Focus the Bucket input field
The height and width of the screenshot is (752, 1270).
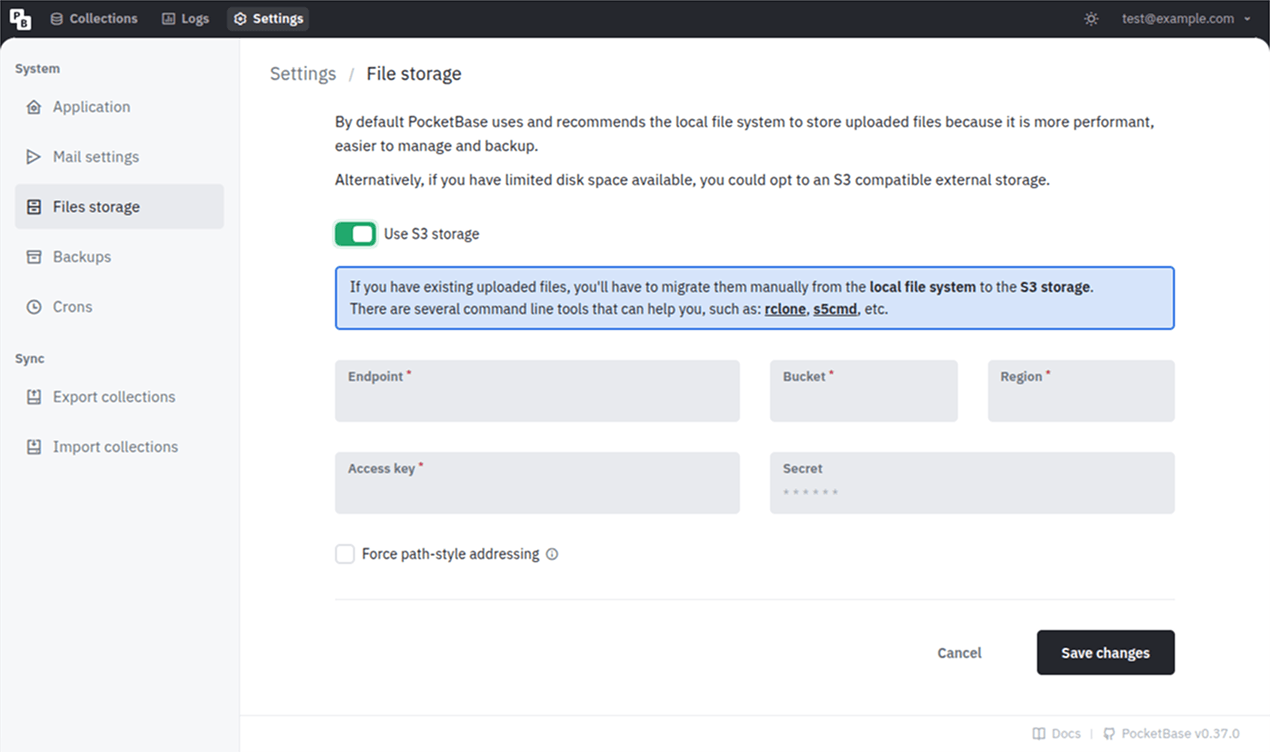[x=864, y=391]
